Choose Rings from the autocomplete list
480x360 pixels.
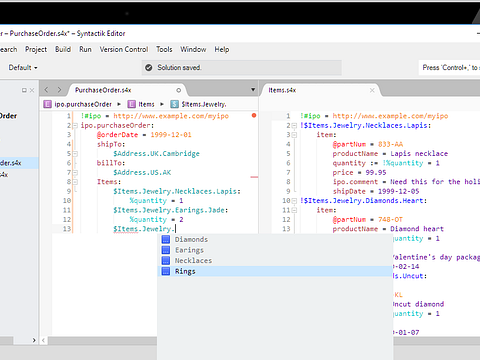275,271
